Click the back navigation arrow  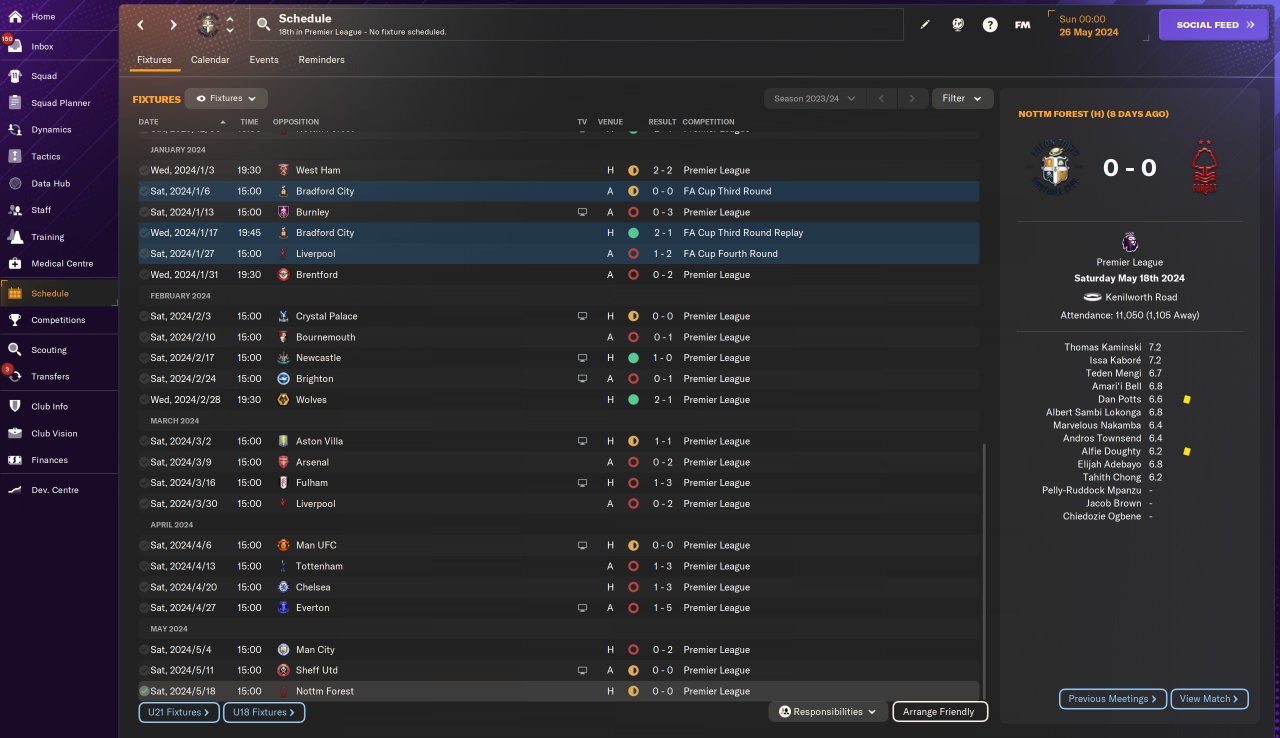pos(140,25)
